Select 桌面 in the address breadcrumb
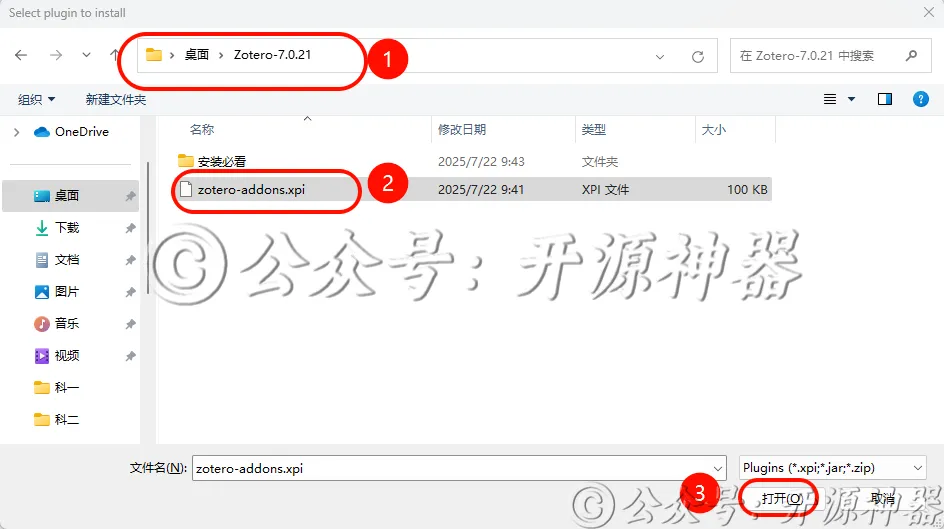Viewport: 944px width, 529px height. pyautogui.click(x=197, y=55)
